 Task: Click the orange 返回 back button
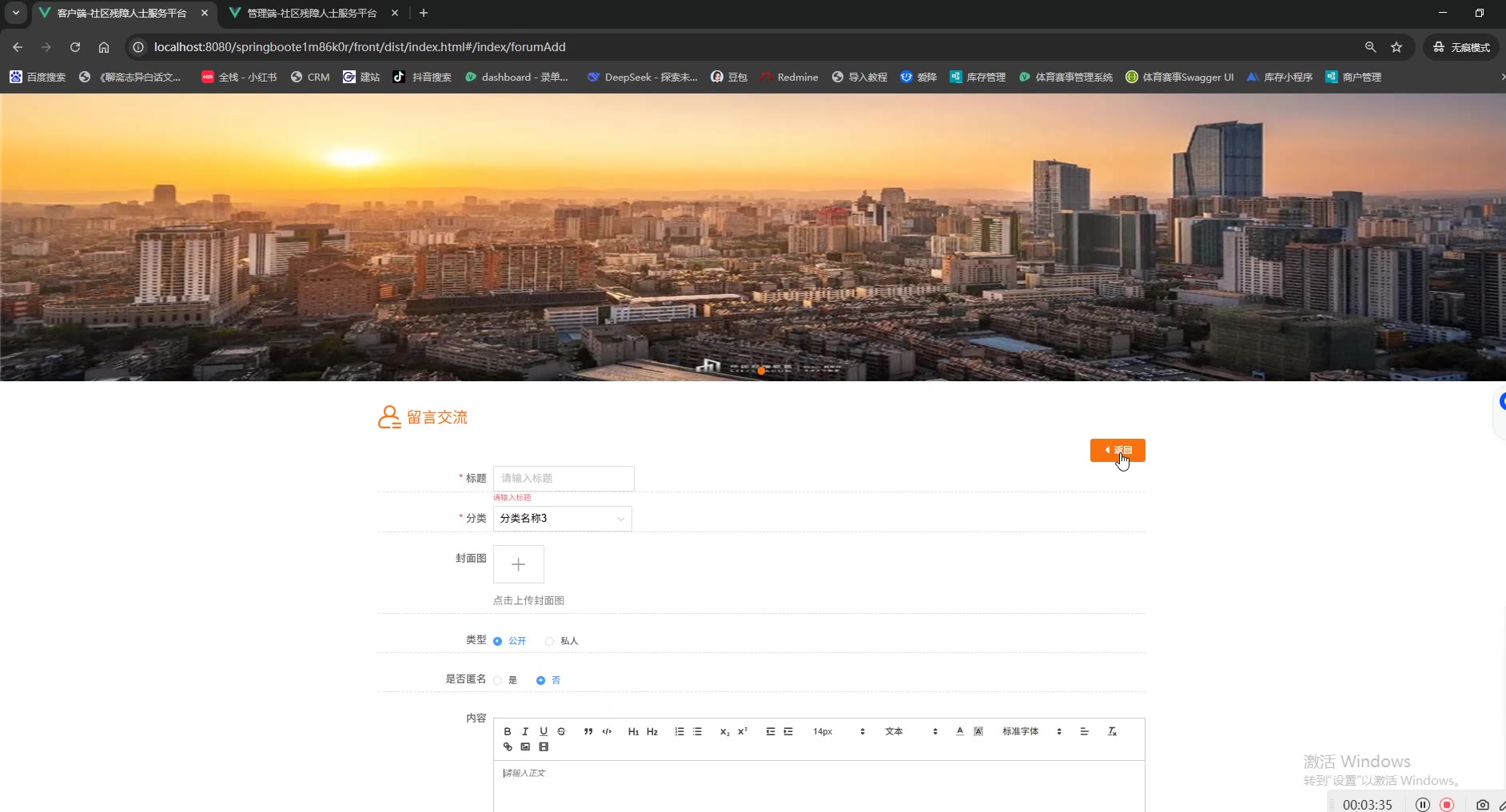1117,450
